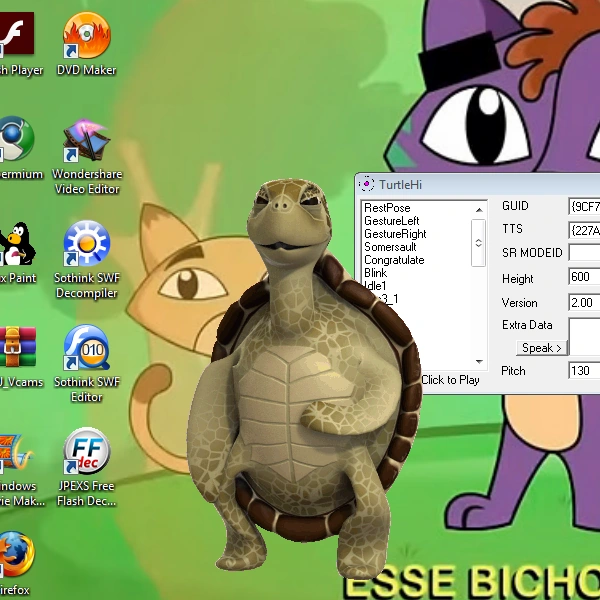
Task: Select Blink animation in list
Action: coord(375,273)
